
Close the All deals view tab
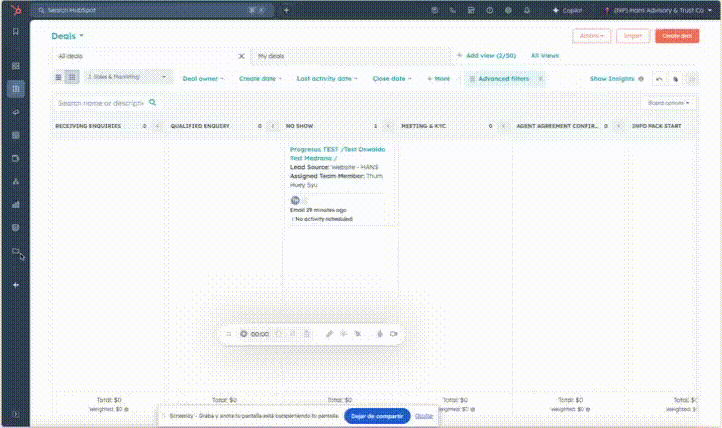(241, 56)
